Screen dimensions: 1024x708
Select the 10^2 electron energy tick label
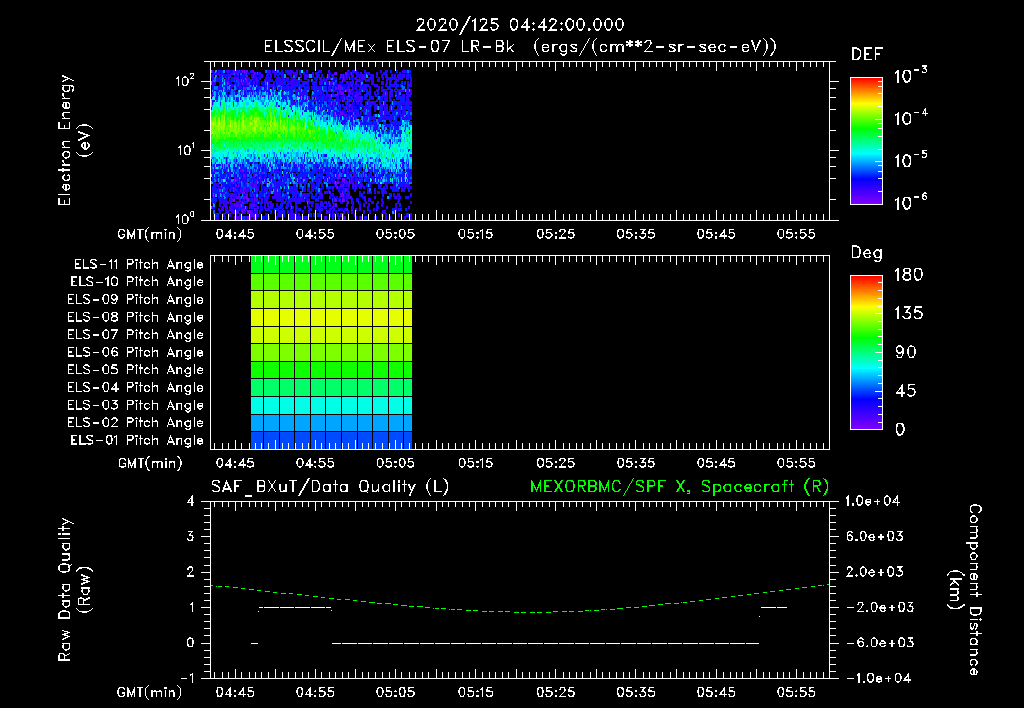pos(185,81)
